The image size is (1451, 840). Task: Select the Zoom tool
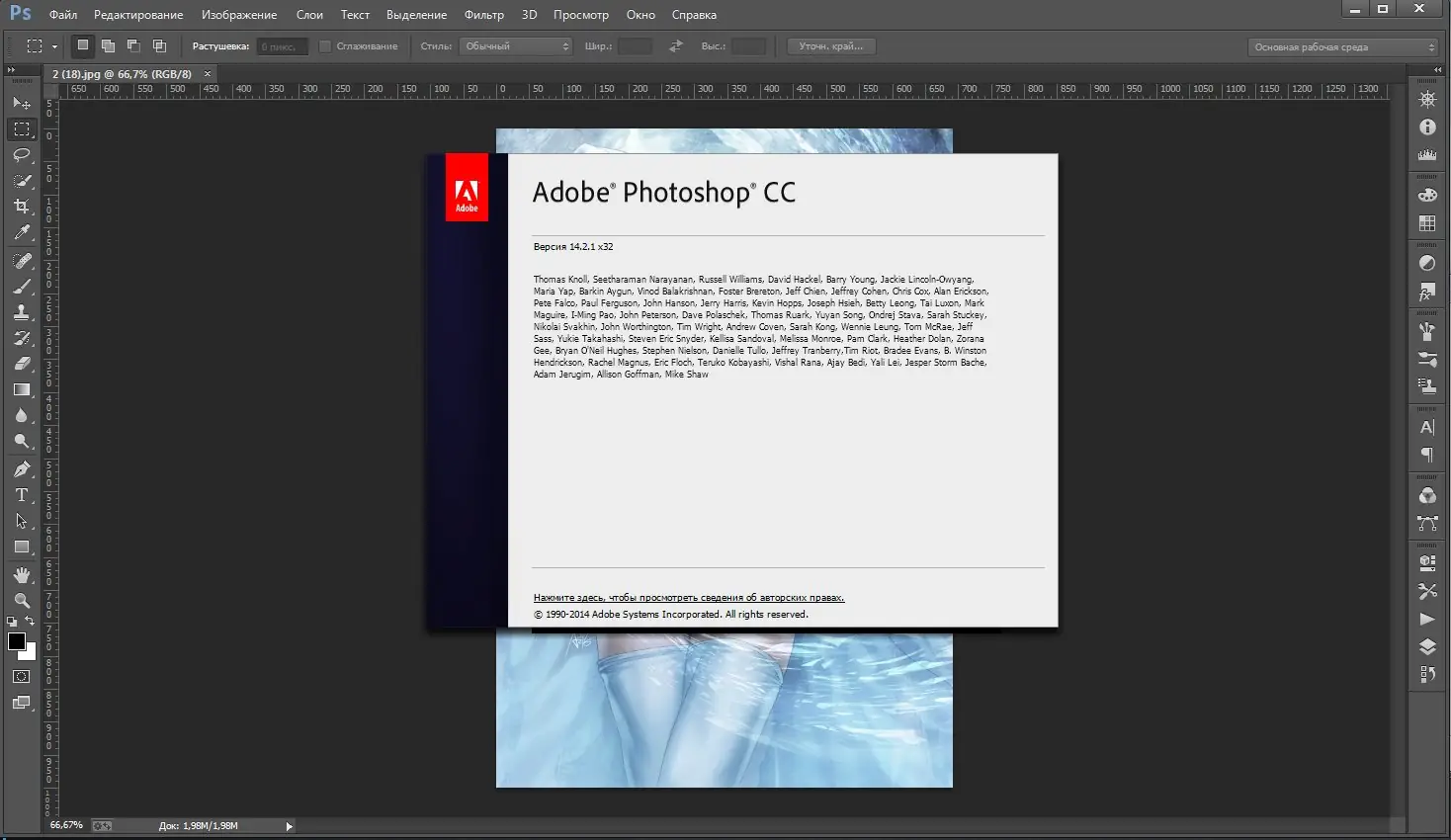(22, 601)
